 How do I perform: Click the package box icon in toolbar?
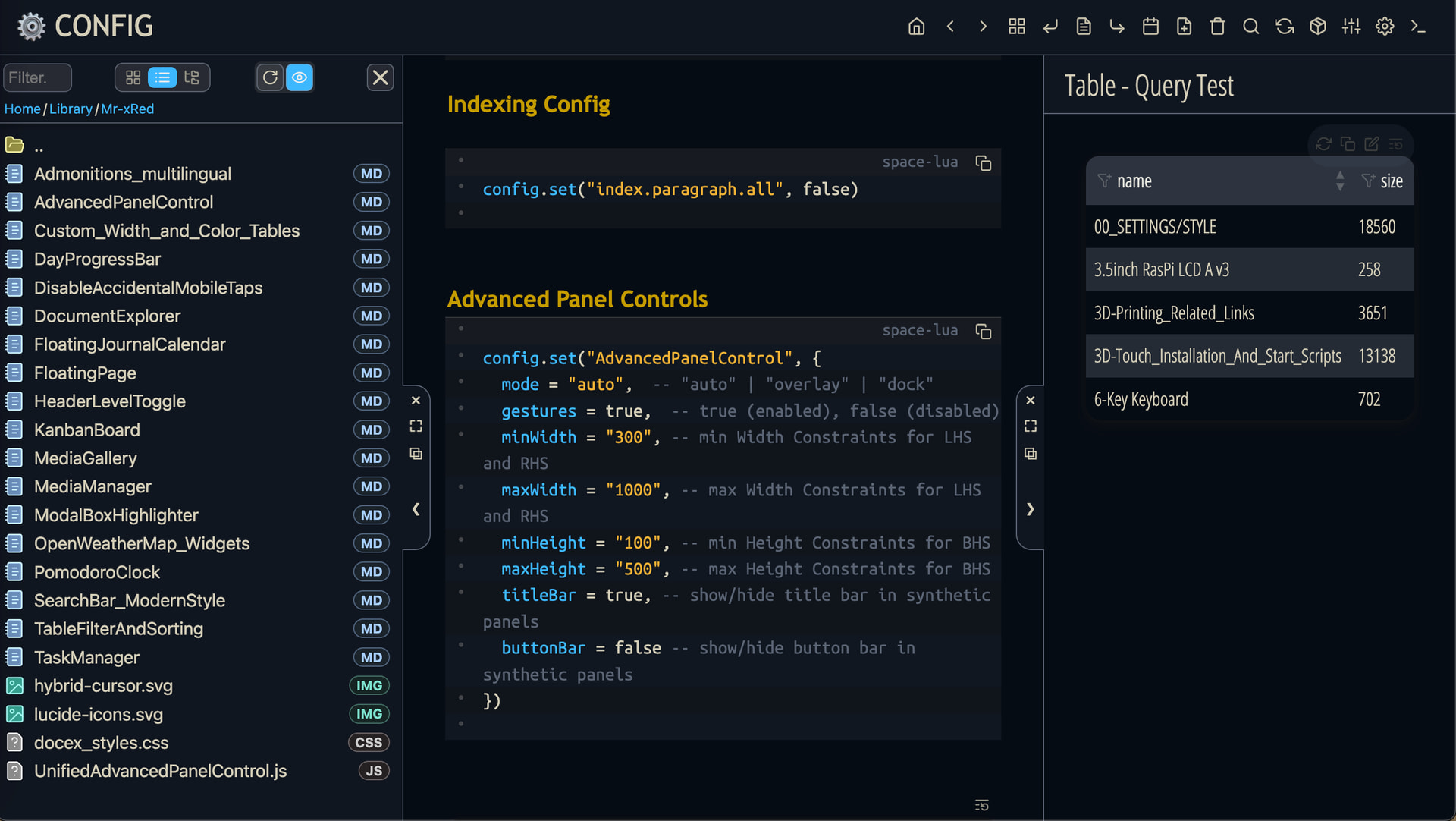click(1318, 27)
